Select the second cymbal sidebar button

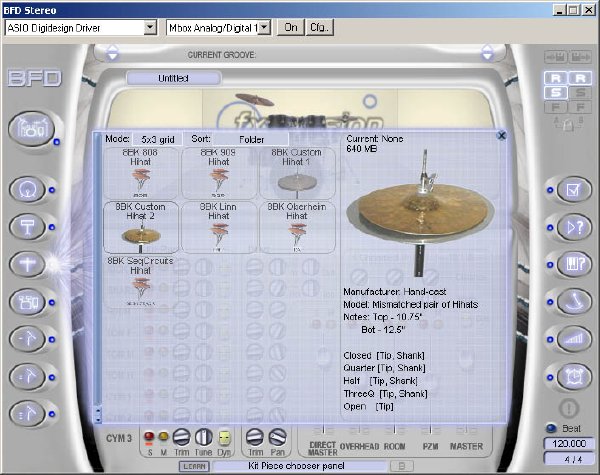point(28,377)
